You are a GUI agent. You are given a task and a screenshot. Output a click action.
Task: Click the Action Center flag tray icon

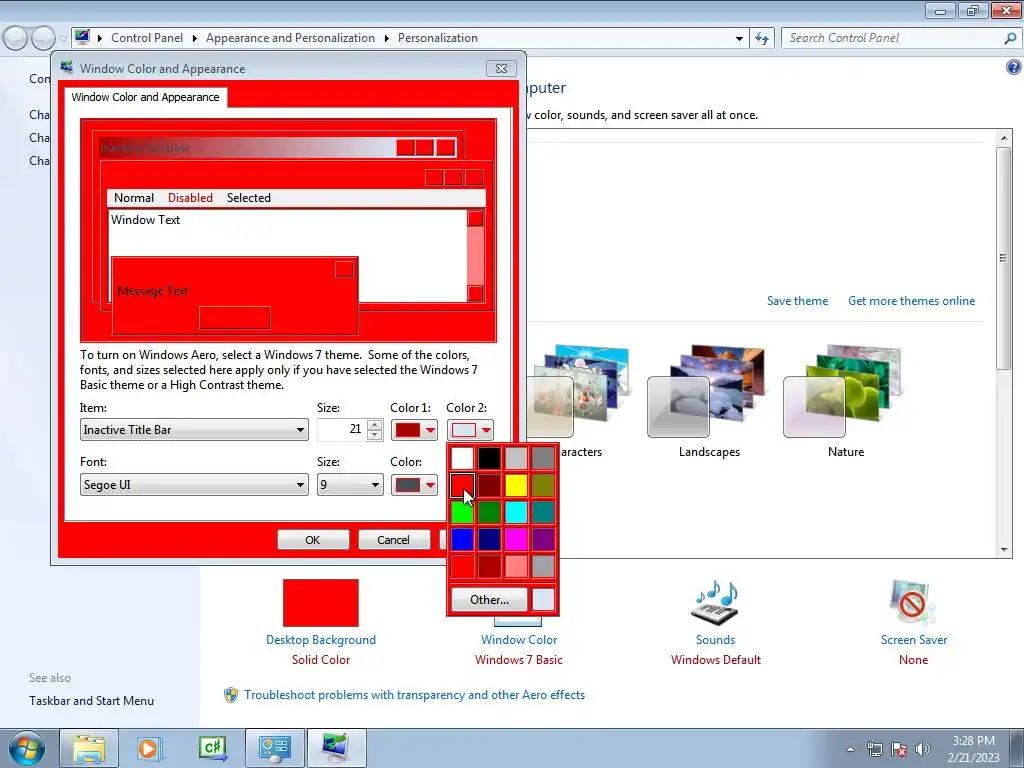[899, 749]
